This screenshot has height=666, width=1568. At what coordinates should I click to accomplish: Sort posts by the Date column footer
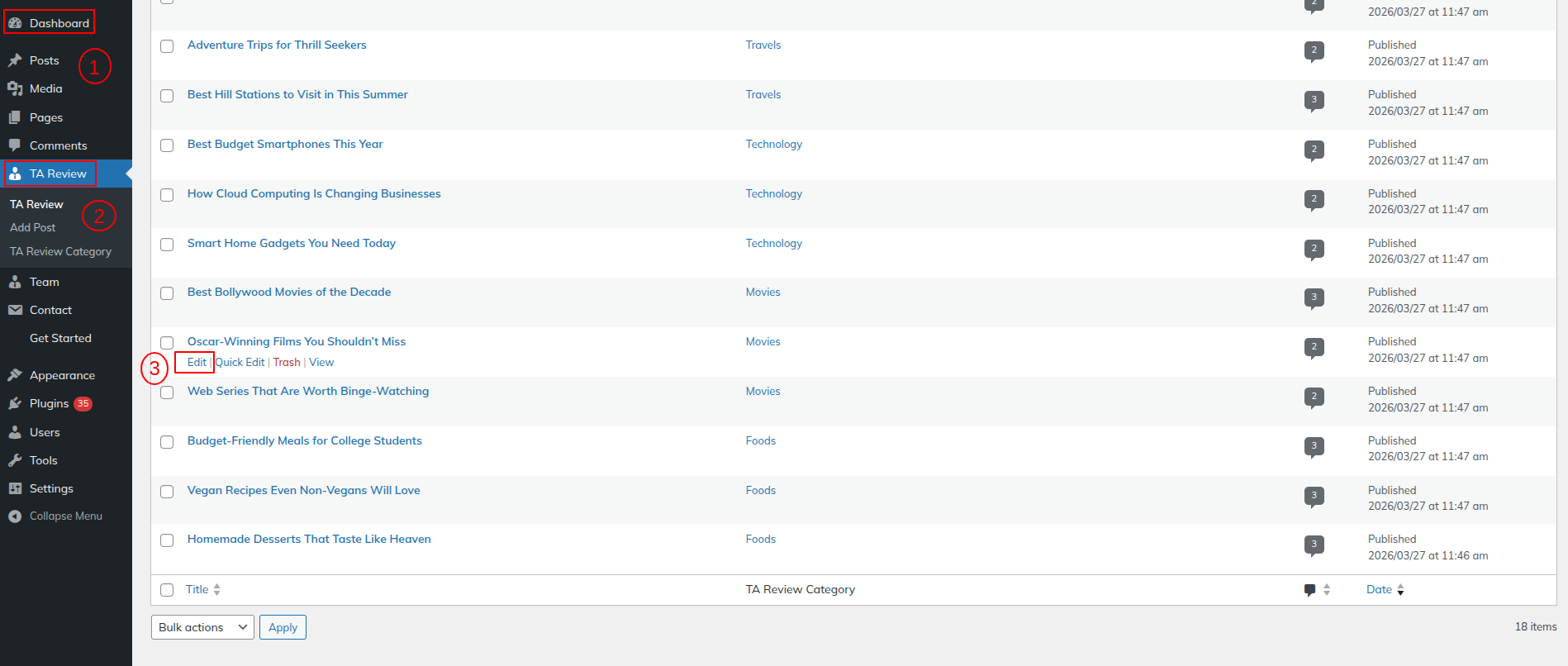[x=1379, y=589]
